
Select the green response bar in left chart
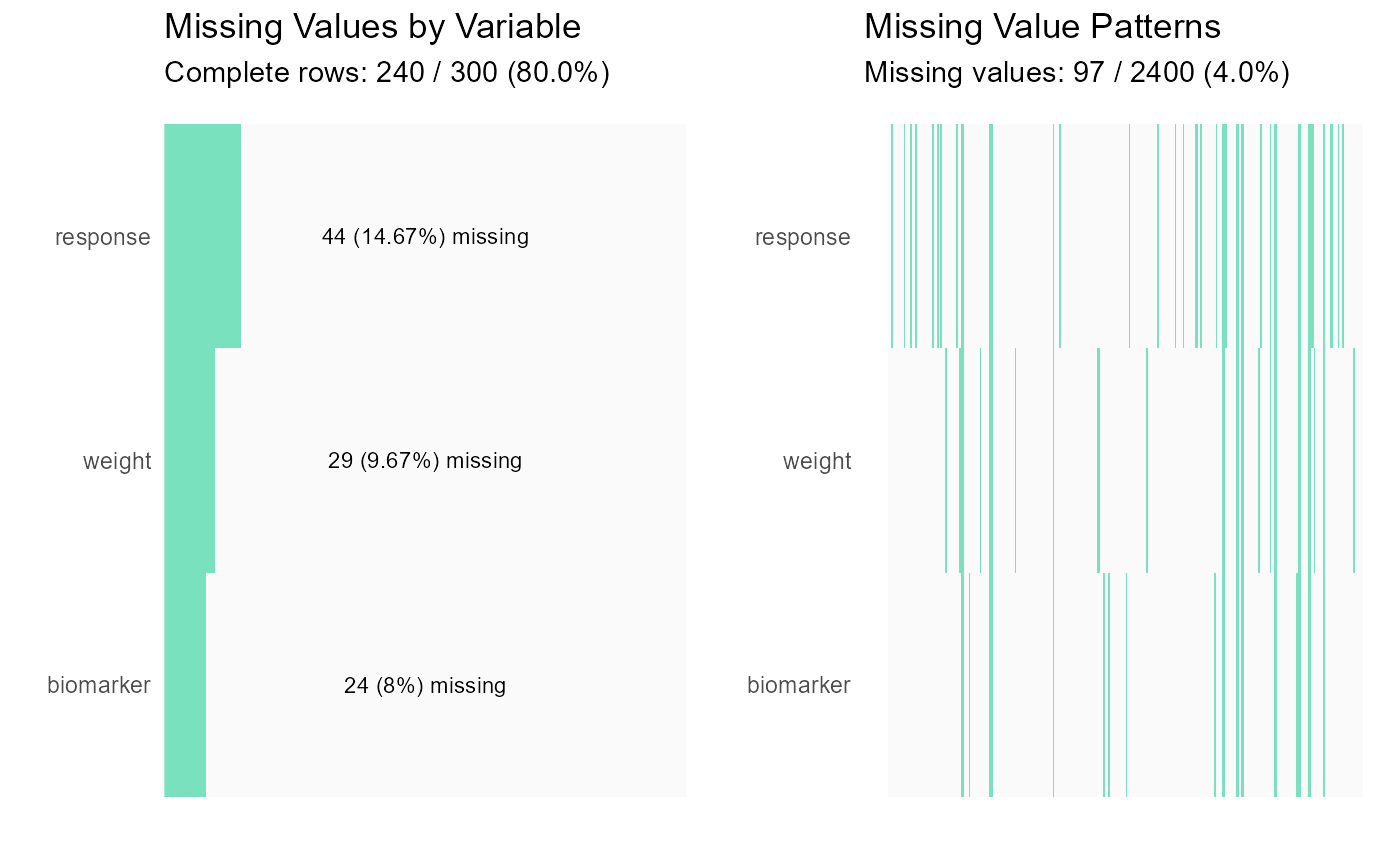point(202,236)
